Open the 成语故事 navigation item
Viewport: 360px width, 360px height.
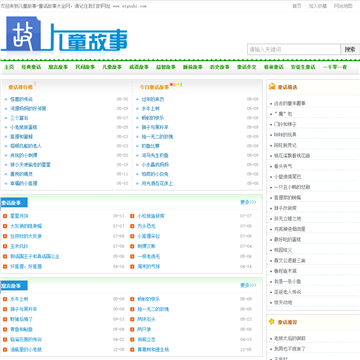139,67
